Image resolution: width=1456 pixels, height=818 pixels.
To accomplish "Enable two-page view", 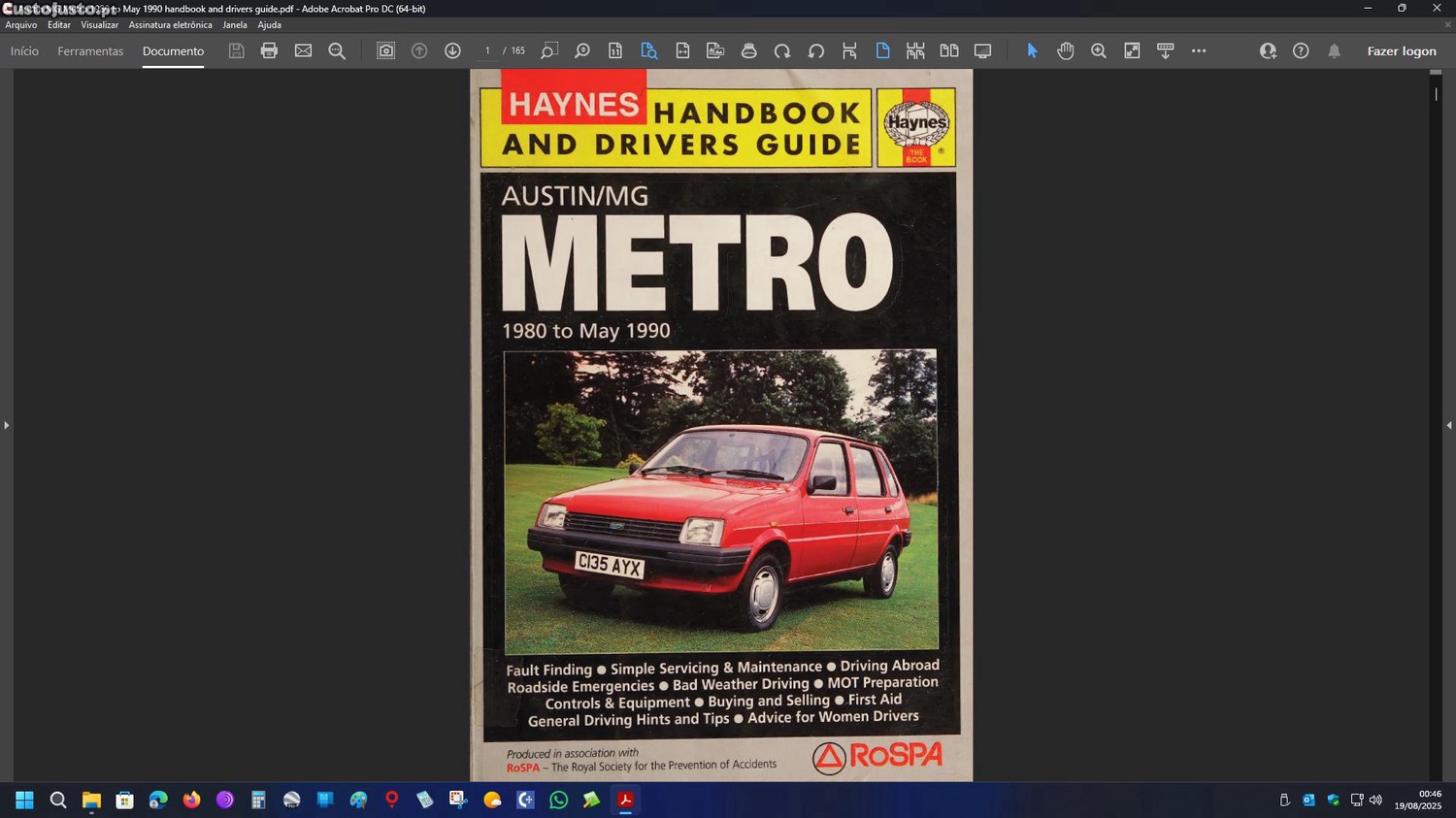I will tap(949, 50).
